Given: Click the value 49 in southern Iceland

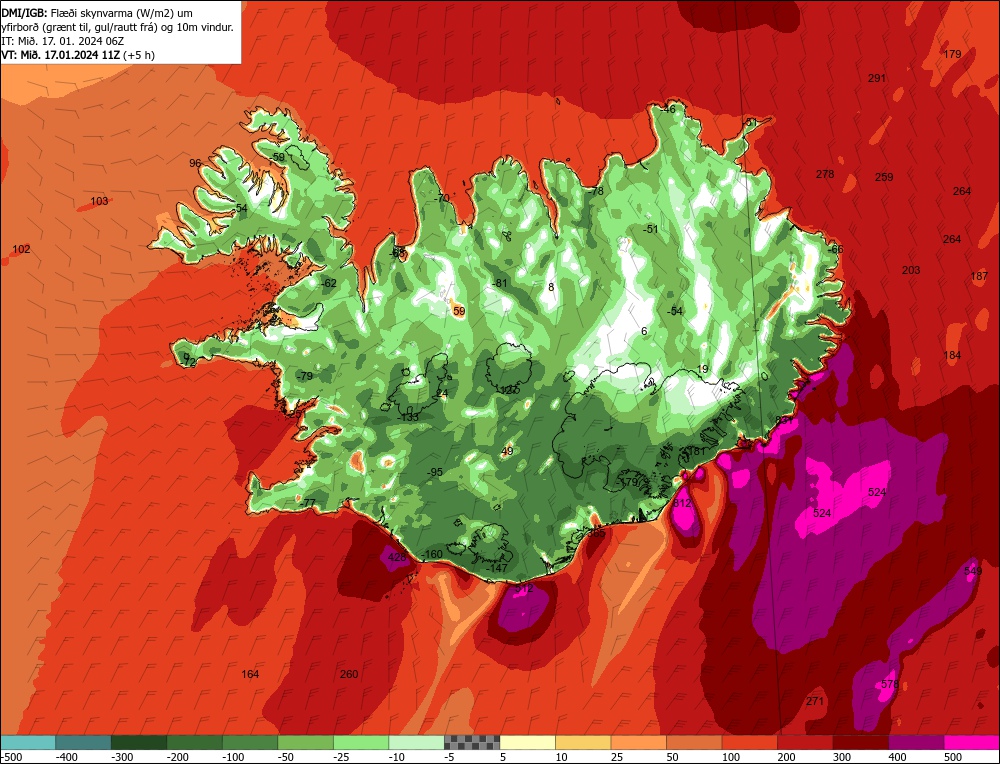Looking at the screenshot, I should coord(507,452).
